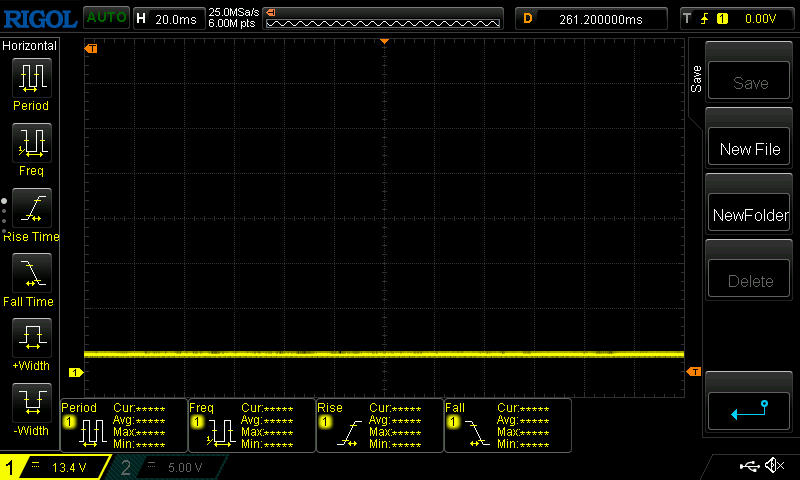Click the NewFolder button
800x480 pixels.
749,215
